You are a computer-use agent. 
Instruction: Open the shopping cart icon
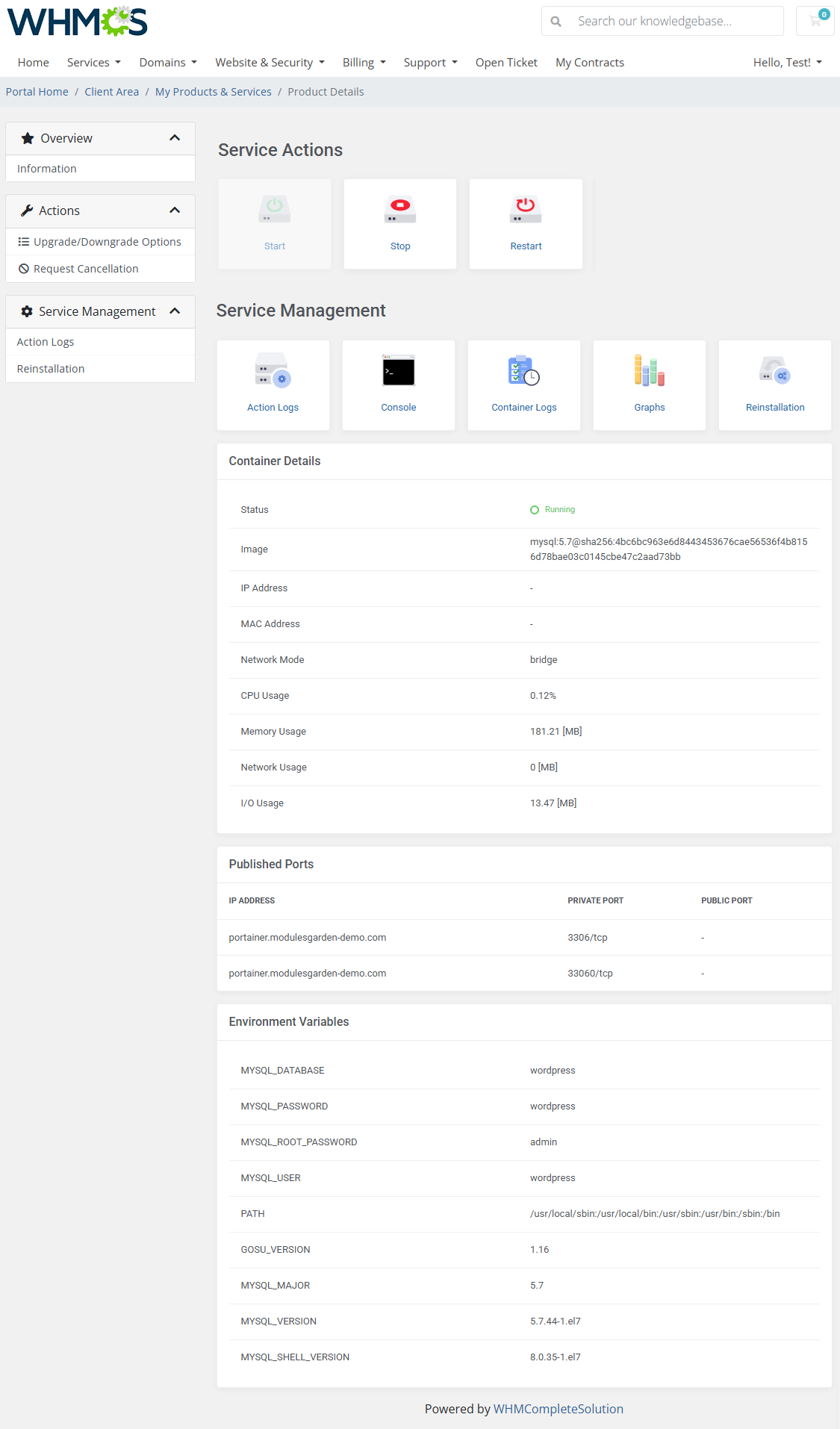(x=815, y=21)
